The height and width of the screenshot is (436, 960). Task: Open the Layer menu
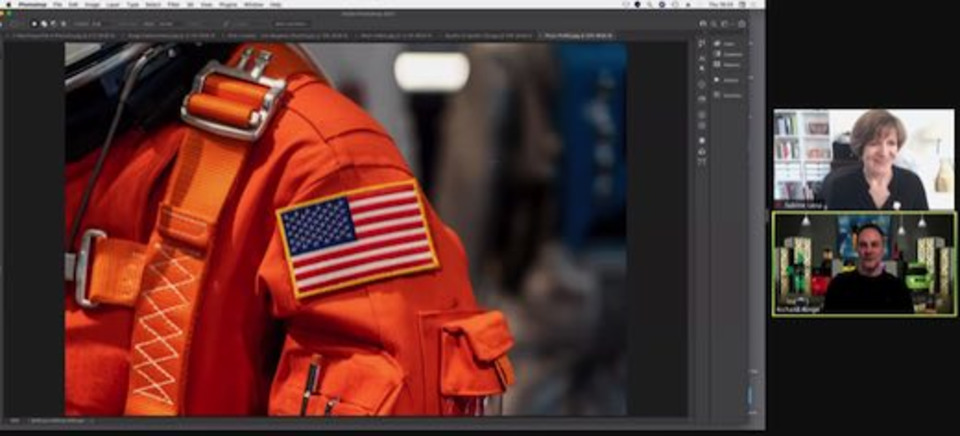click(113, 4)
